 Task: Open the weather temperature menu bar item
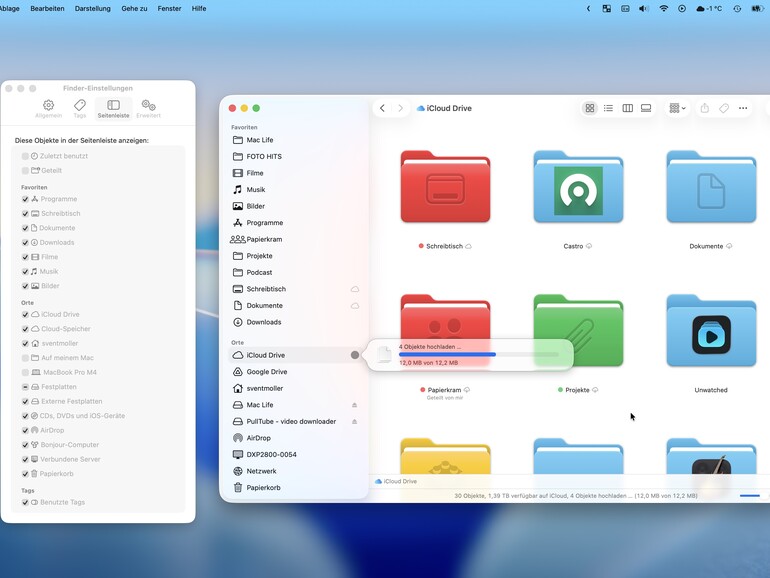709,8
